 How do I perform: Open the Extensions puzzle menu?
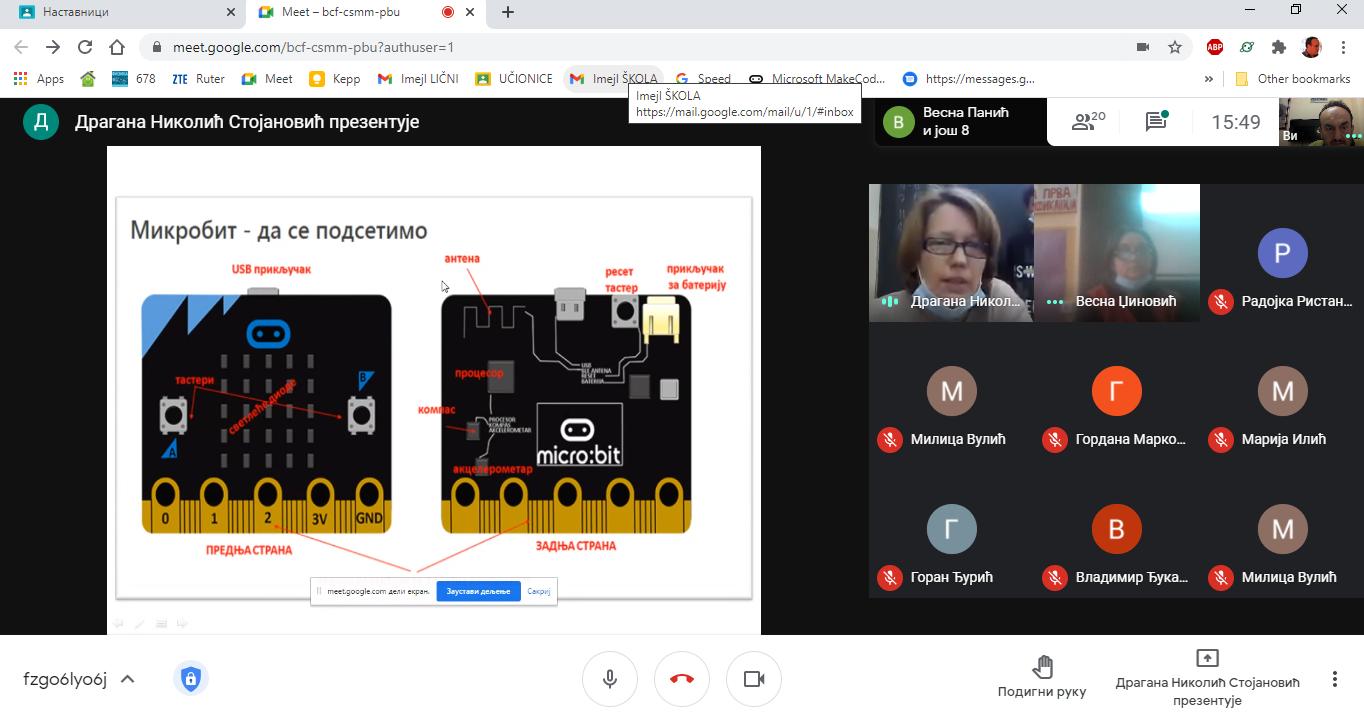point(1279,47)
